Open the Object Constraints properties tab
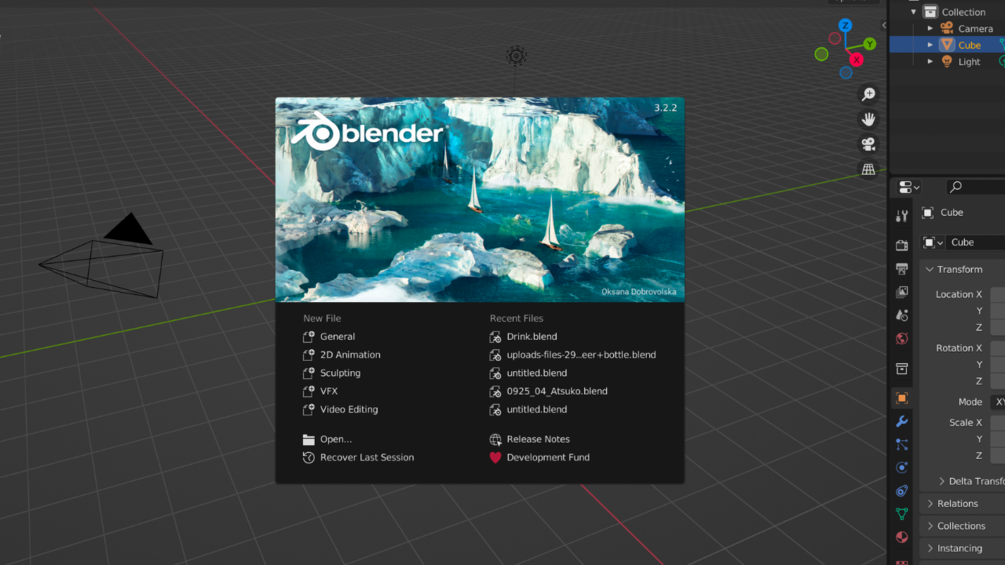Viewport: 1005px width, 565px height. 902,491
